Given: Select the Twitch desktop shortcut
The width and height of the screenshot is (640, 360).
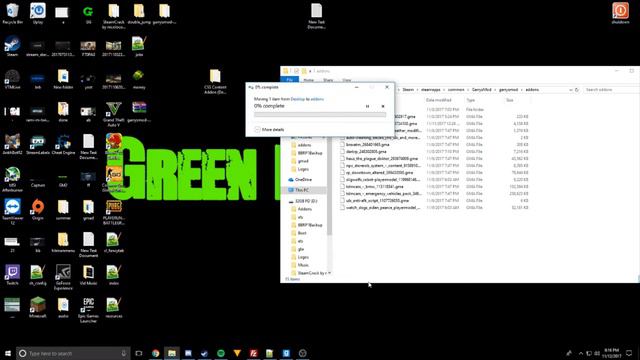Looking at the screenshot, I should pyautogui.click(x=12, y=275).
